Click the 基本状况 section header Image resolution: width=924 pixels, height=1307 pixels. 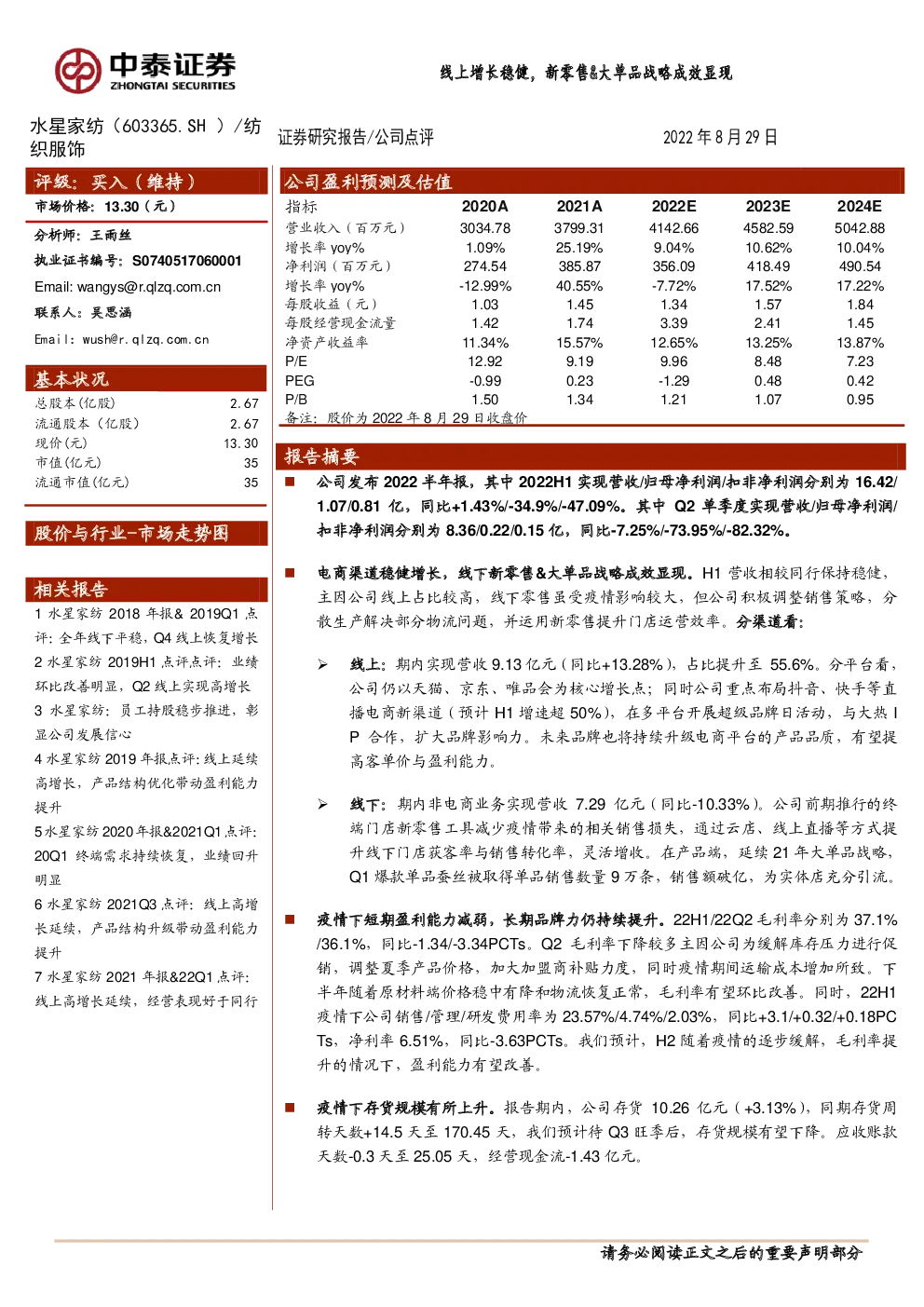(x=146, y=378)
